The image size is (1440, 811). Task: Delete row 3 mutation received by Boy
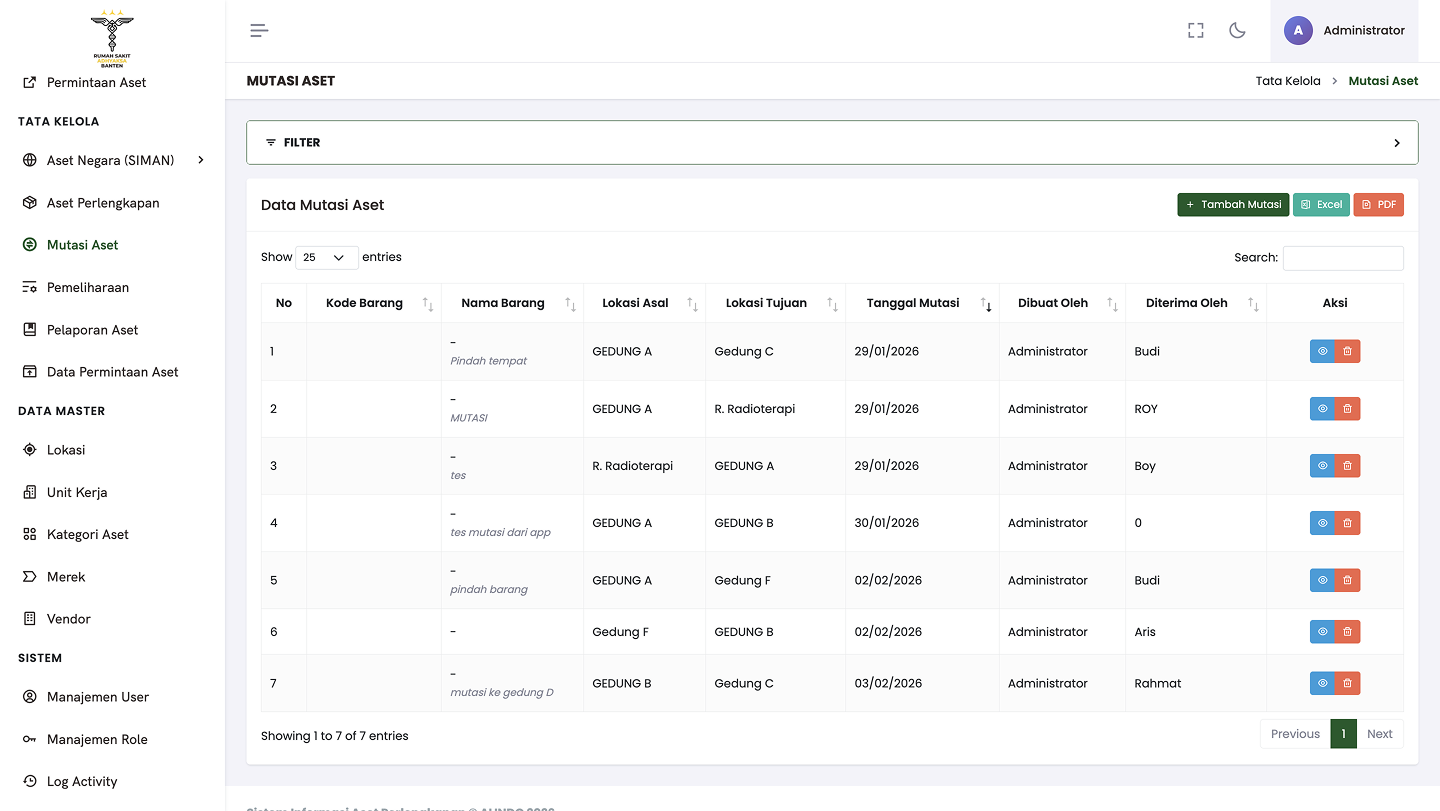pos(1347,466)
